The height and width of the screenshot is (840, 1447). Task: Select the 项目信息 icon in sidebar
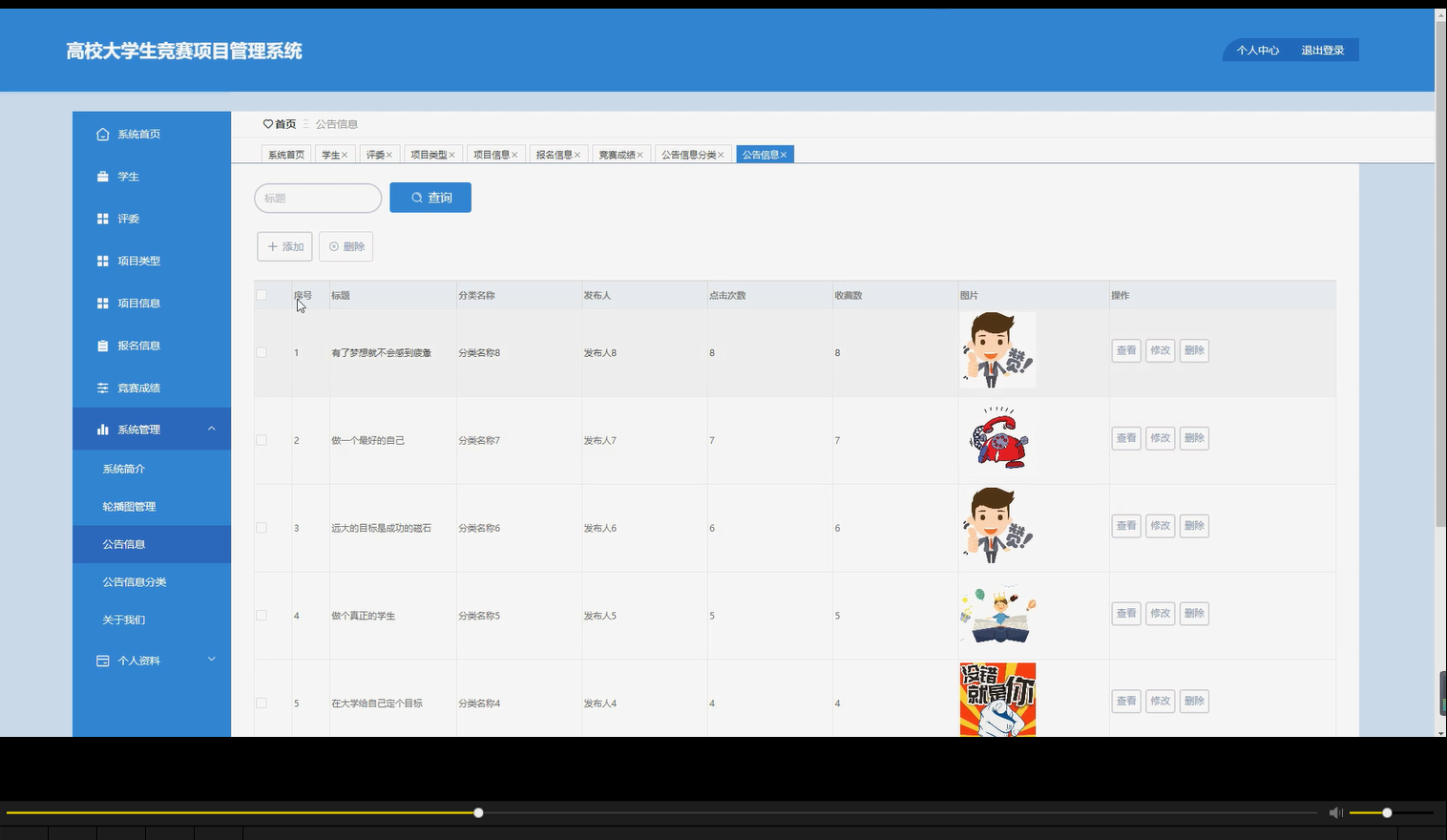pyautogui.click(x=103, y=303)
